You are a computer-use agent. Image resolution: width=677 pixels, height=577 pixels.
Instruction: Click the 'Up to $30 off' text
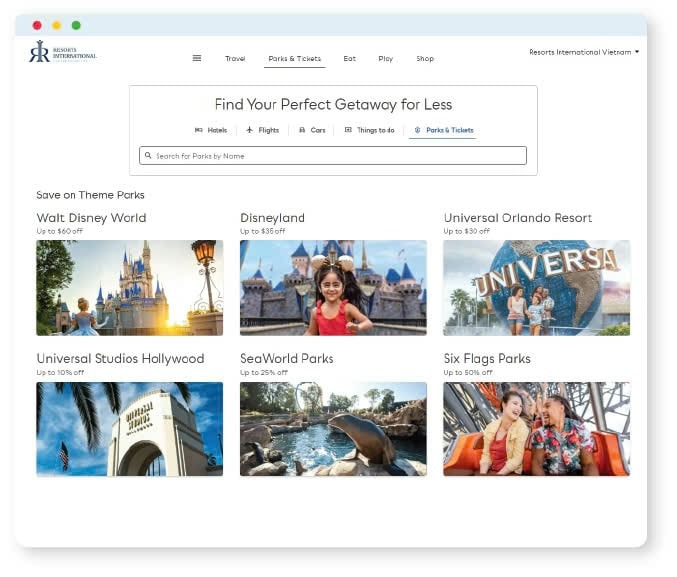click(466, 231)
